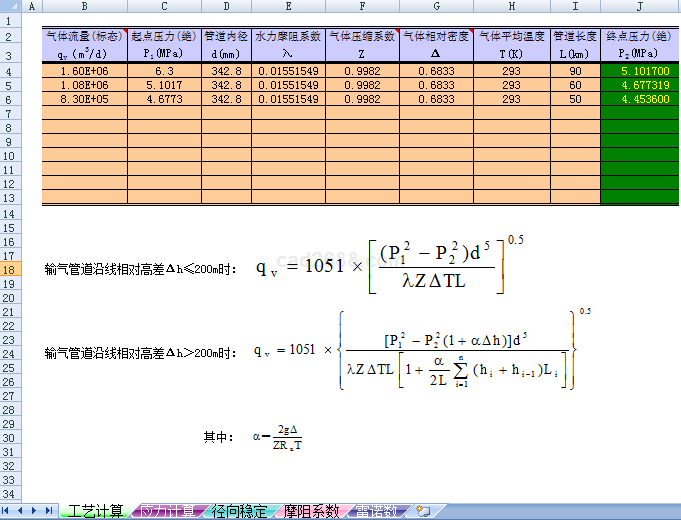Select the 雷诺数 sheet tab
The width and height of the screenshot is (681, 520).
[378, 511]
